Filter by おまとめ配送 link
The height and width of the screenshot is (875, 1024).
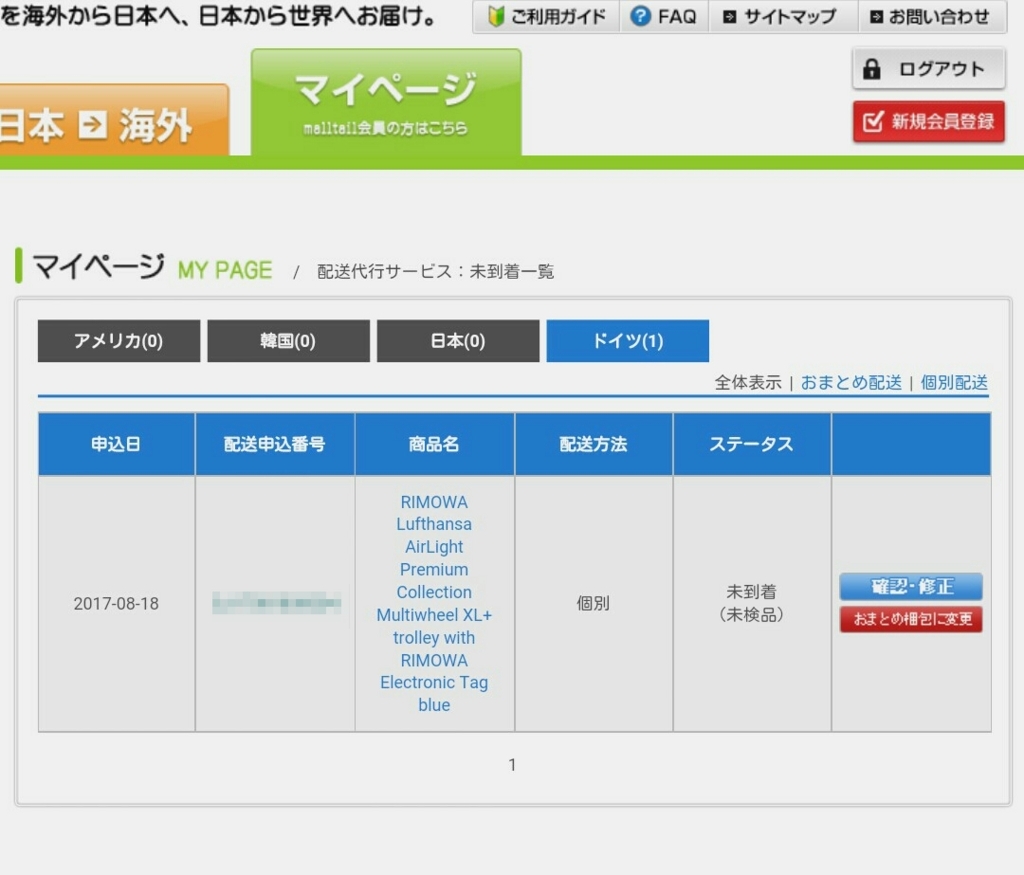851,383
